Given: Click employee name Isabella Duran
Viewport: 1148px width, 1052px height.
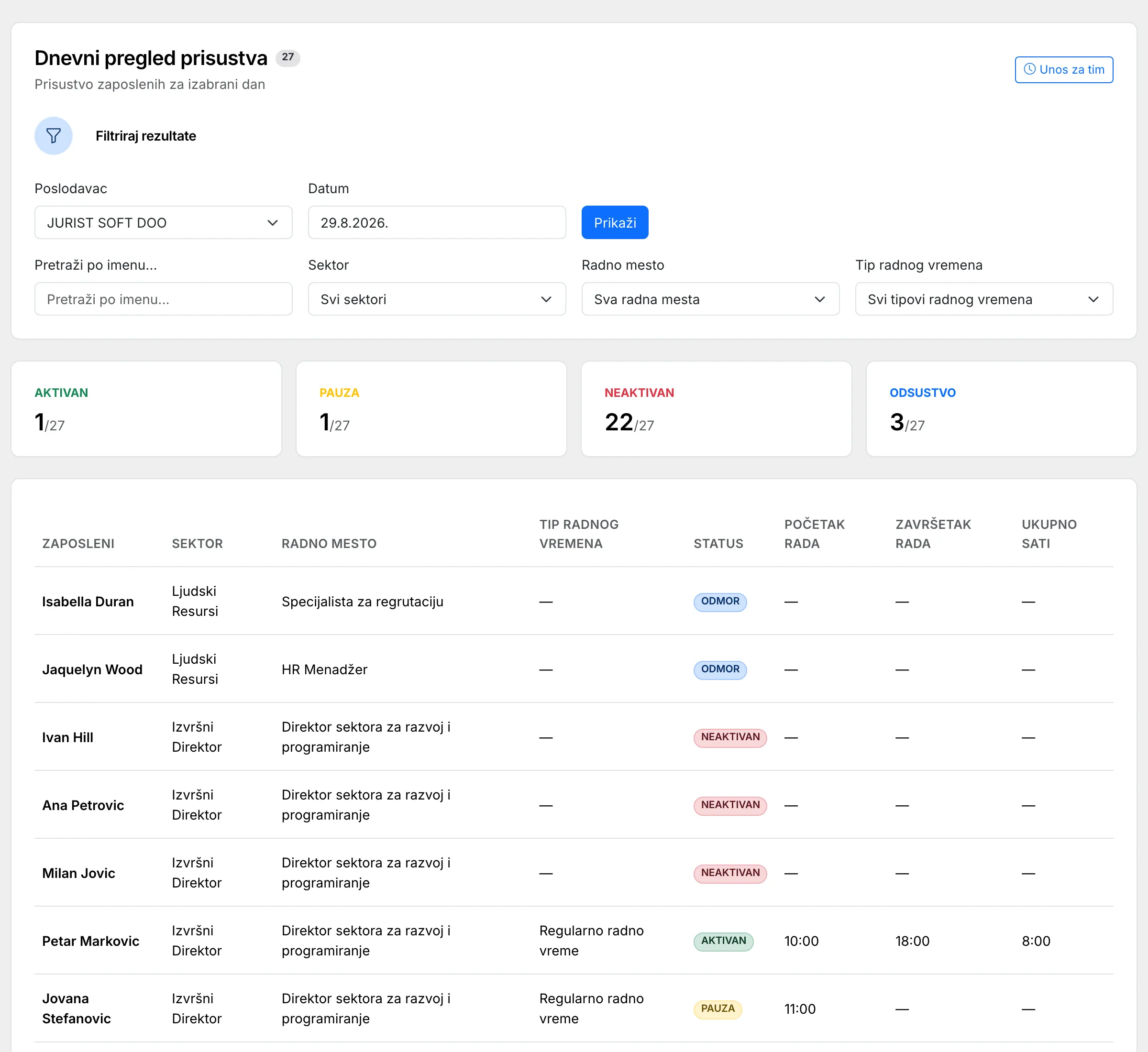Looking at the screenshot, I should pos(88,602).
